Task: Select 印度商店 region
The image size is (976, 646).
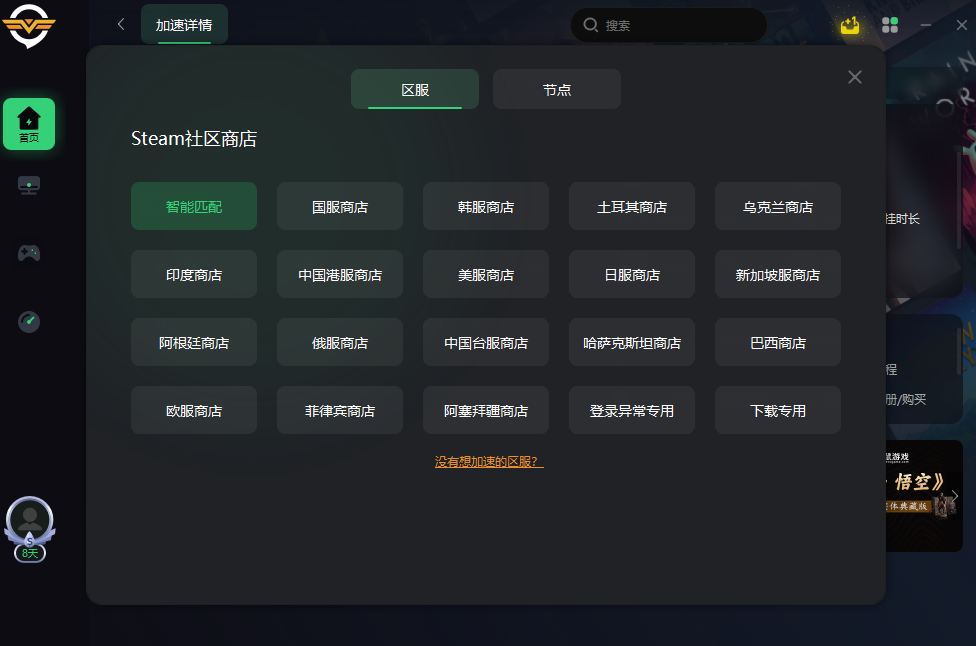Action: (194, 274)
